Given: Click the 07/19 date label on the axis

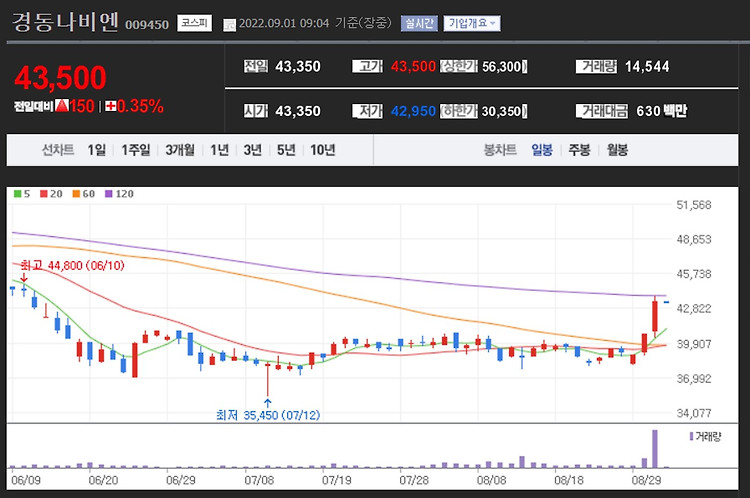Looking at the screenshot, I should click(336, 480).
